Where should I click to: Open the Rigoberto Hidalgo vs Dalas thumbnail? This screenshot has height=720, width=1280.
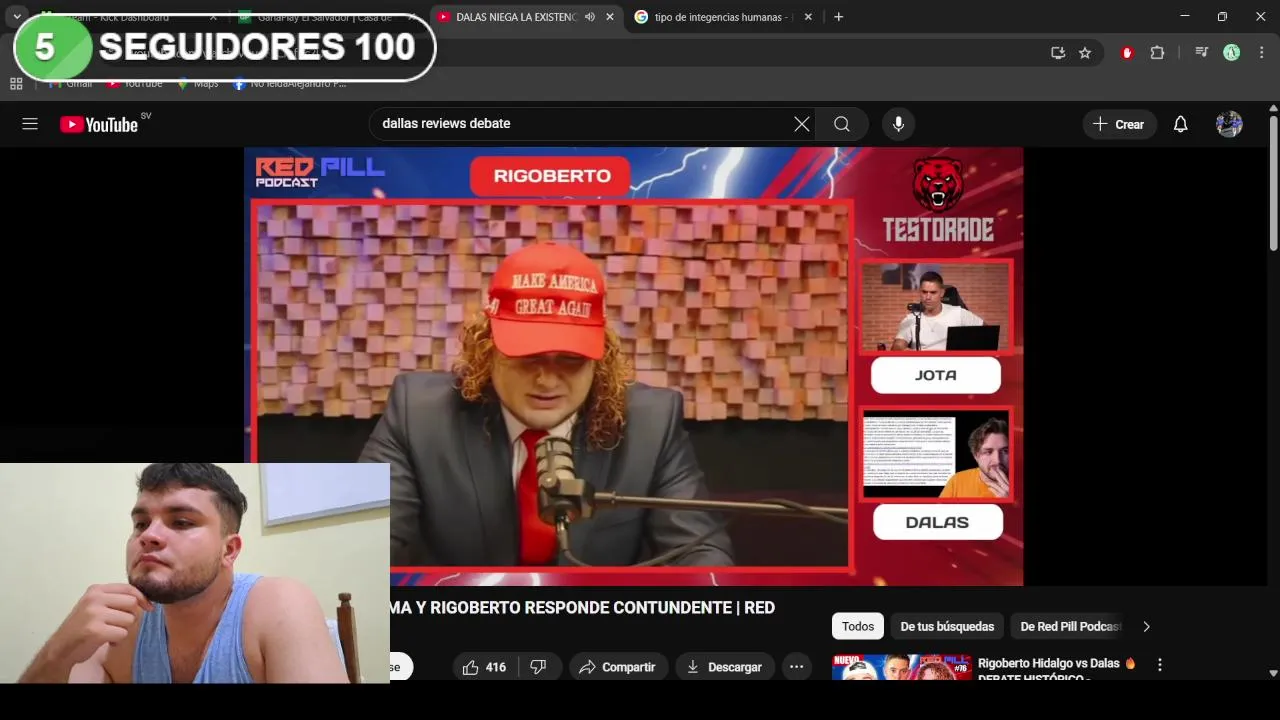coord(901,668)
